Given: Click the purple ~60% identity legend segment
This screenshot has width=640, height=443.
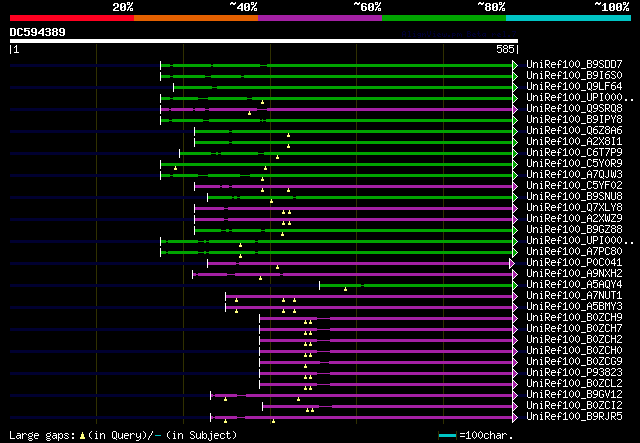Looking at the screenshot, I should pyautogui.click(x=320, y=18).
